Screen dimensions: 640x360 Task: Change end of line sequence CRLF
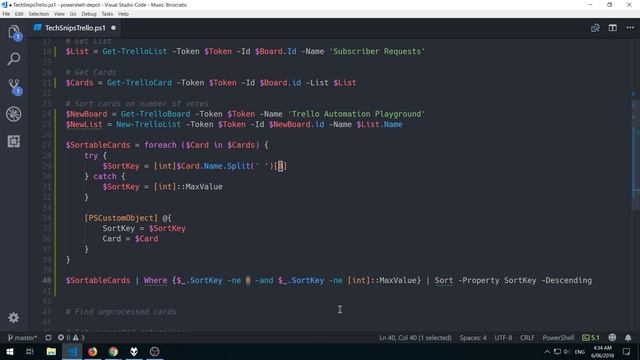pyautogui.click(x=527, y=338)
